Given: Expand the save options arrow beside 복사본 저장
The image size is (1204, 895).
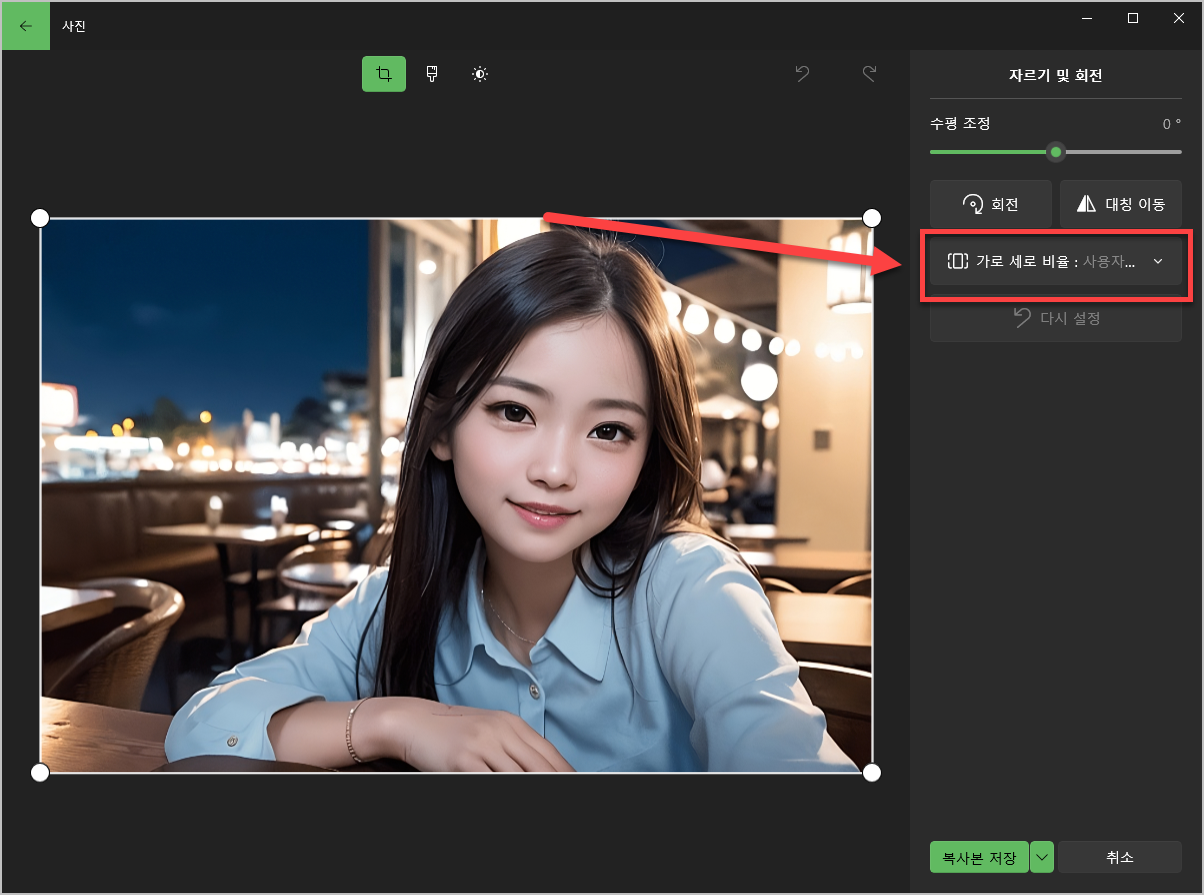Looking at the screenshot, I should click(1042, 858).
